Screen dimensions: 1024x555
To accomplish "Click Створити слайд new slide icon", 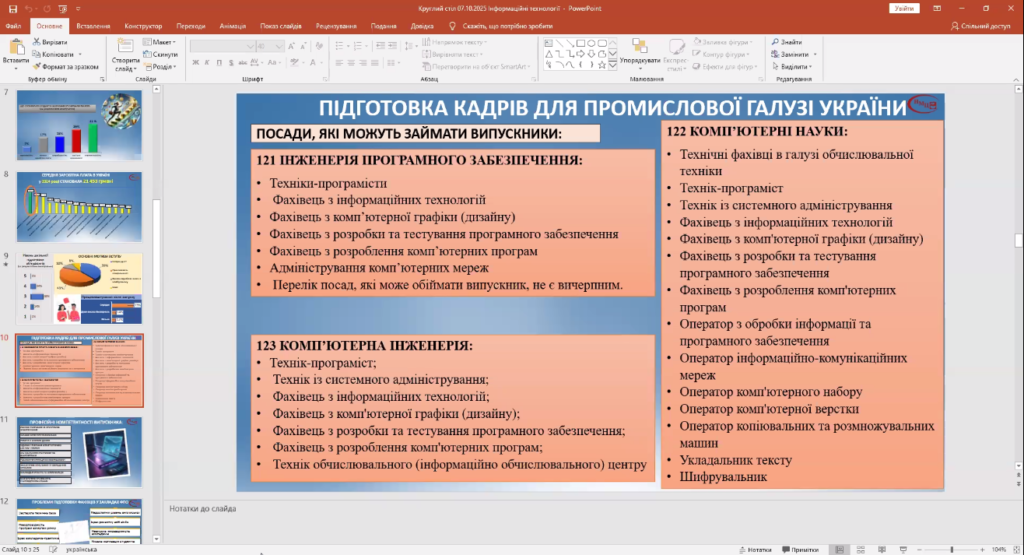I will [127, 47].
